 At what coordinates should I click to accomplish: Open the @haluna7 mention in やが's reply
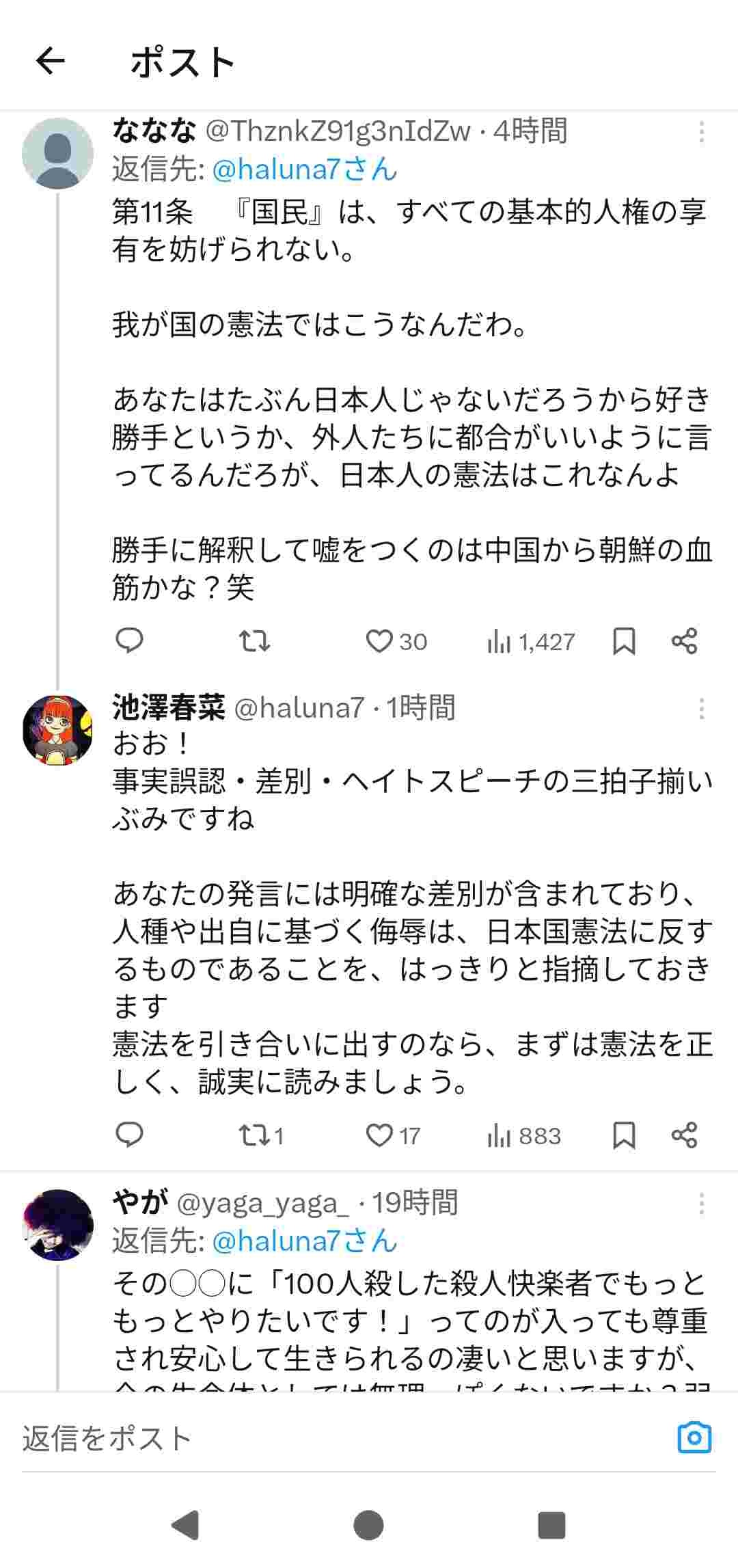(x=304, y=1241)
